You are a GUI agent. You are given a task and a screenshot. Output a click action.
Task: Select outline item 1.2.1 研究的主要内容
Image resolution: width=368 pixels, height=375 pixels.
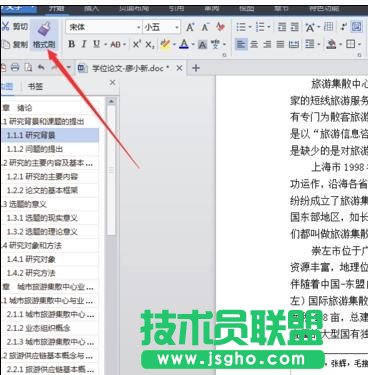coord(50,176)
